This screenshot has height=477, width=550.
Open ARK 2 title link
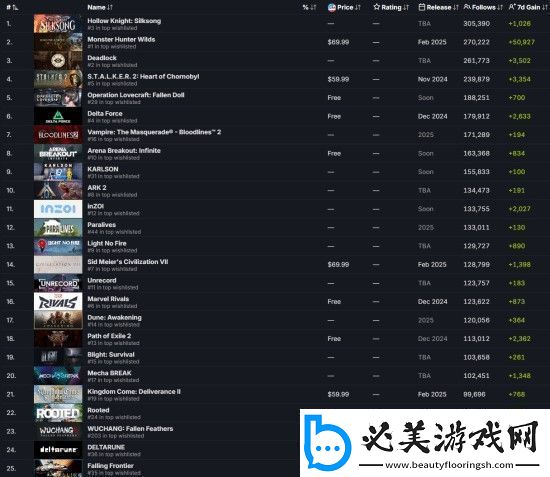coord(97,188)
